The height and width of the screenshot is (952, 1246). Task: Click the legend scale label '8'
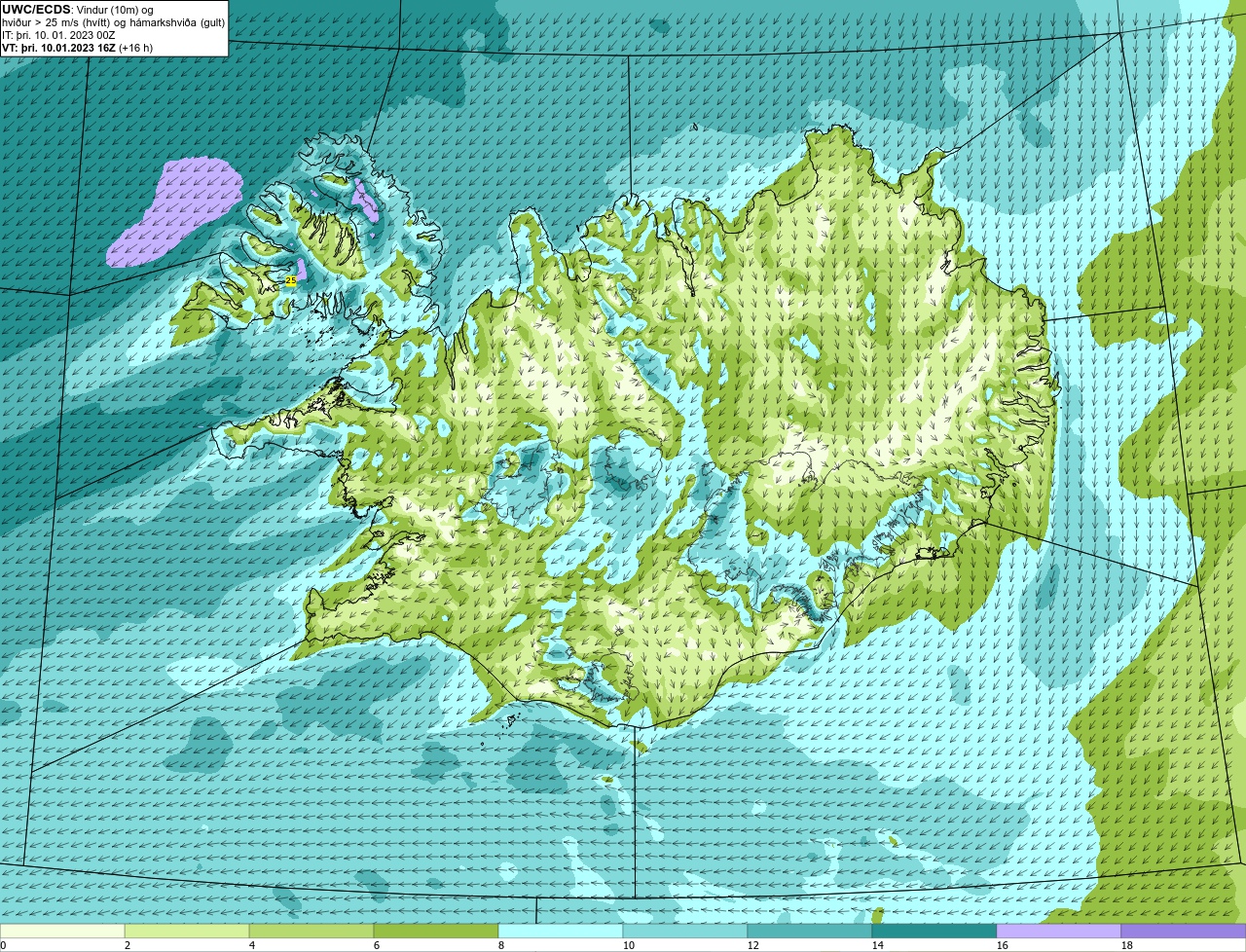point(501,945)
